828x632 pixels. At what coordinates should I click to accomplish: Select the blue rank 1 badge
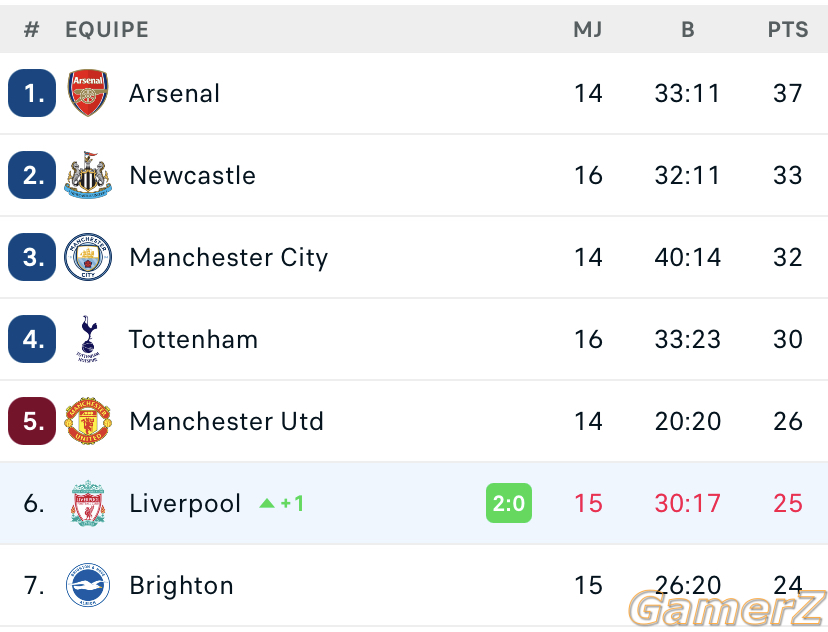coord(32,93)
